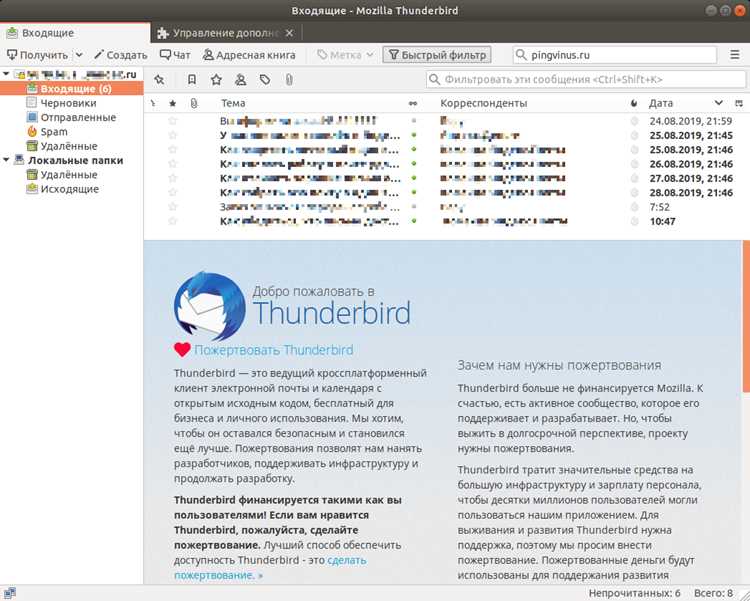Click the online status icon in status bar
750x601 pixels.
click(x=10, y=593)
